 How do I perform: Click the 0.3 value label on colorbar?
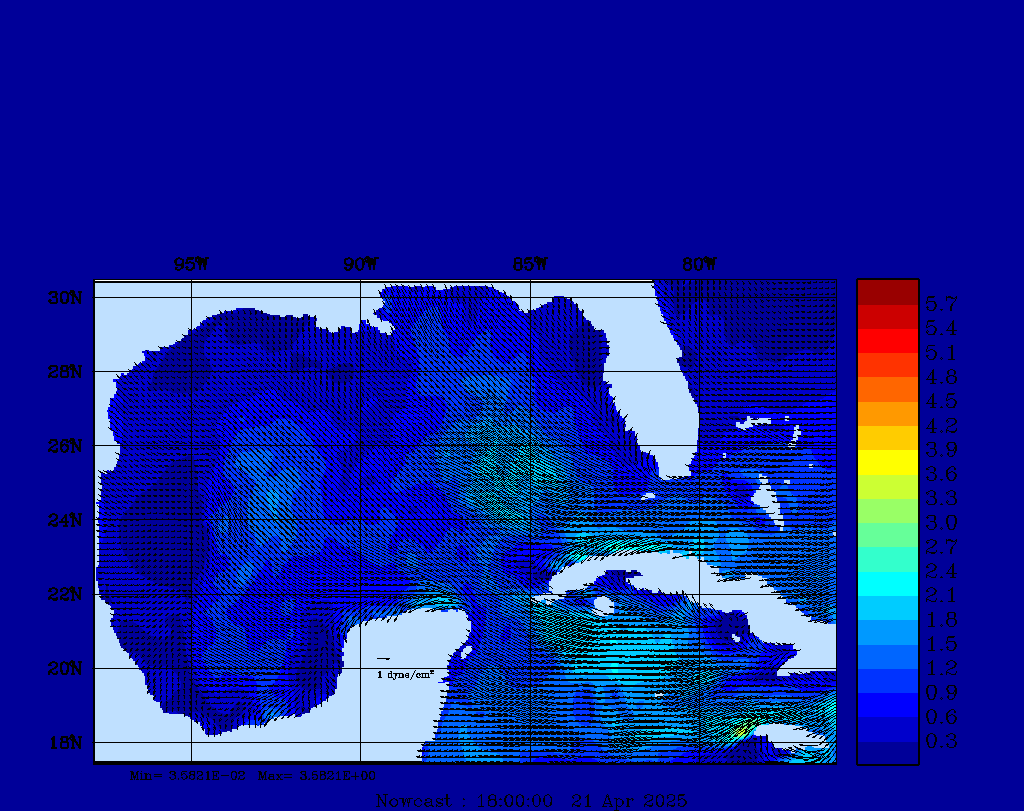coord(941,741)
